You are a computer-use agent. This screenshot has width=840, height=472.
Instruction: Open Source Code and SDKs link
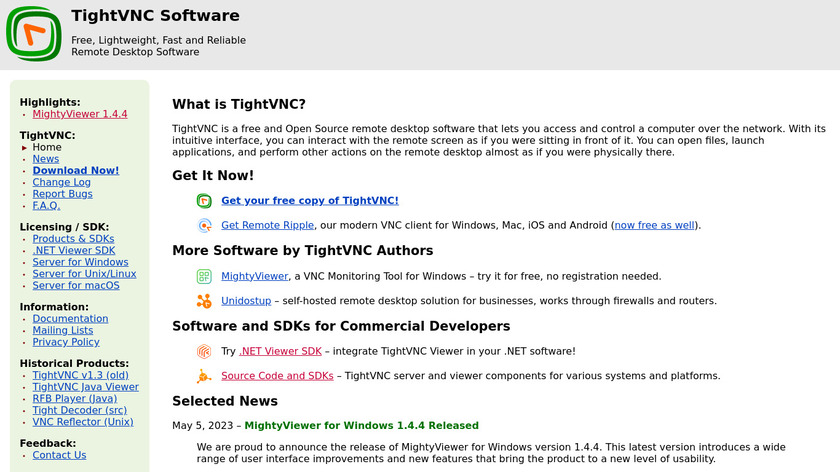(x=277, y=376)
